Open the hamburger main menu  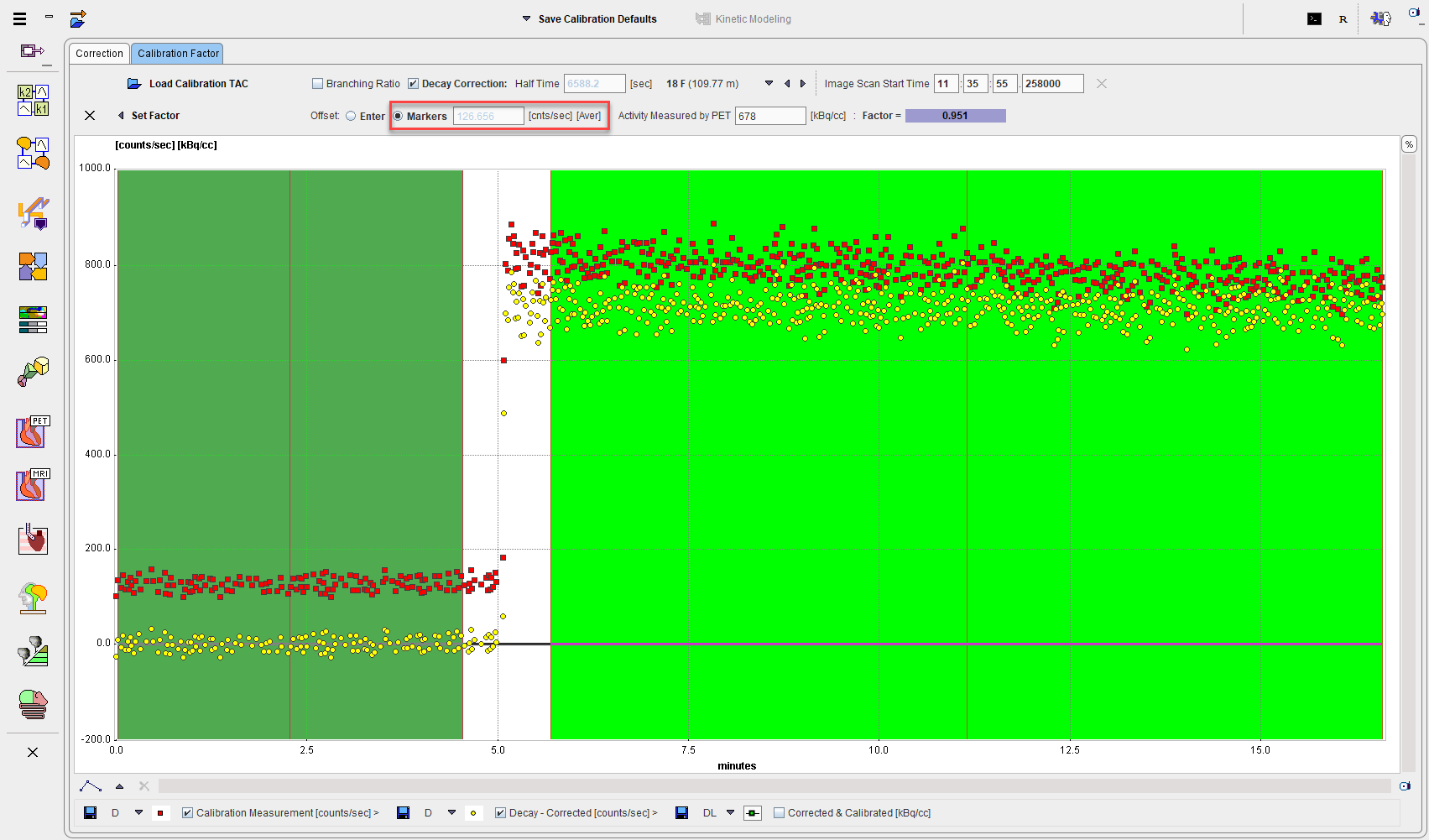pyautogui.click(x=19, y=18)
